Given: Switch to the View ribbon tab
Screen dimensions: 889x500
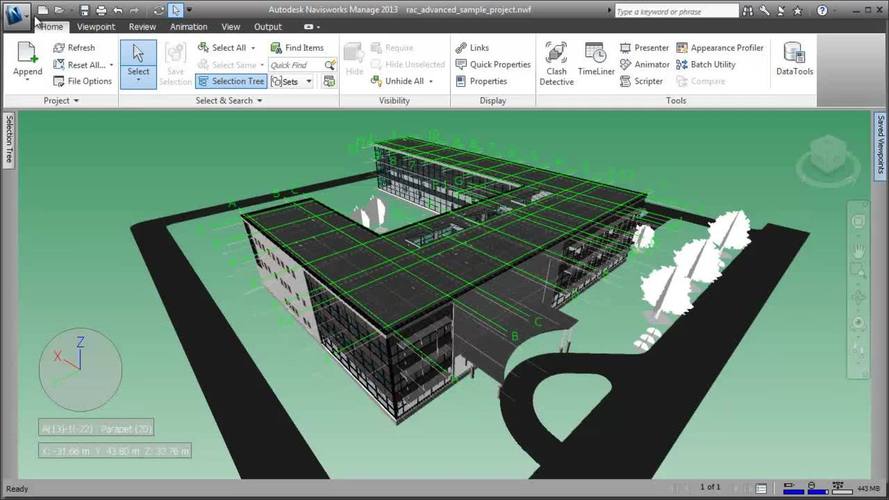Looking at the screenshot, I should 230,27.
